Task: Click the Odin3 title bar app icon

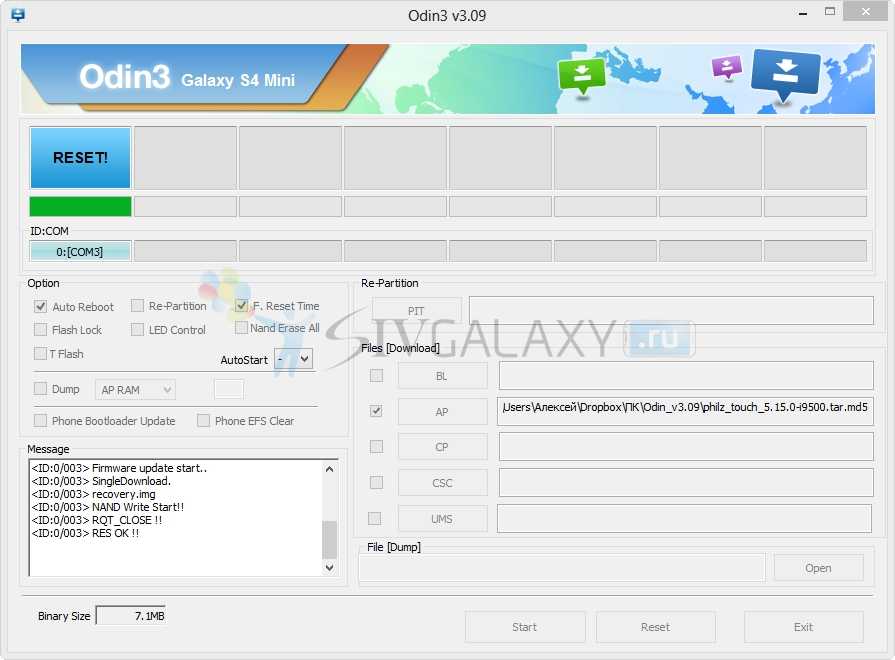Action: [18, 15]
